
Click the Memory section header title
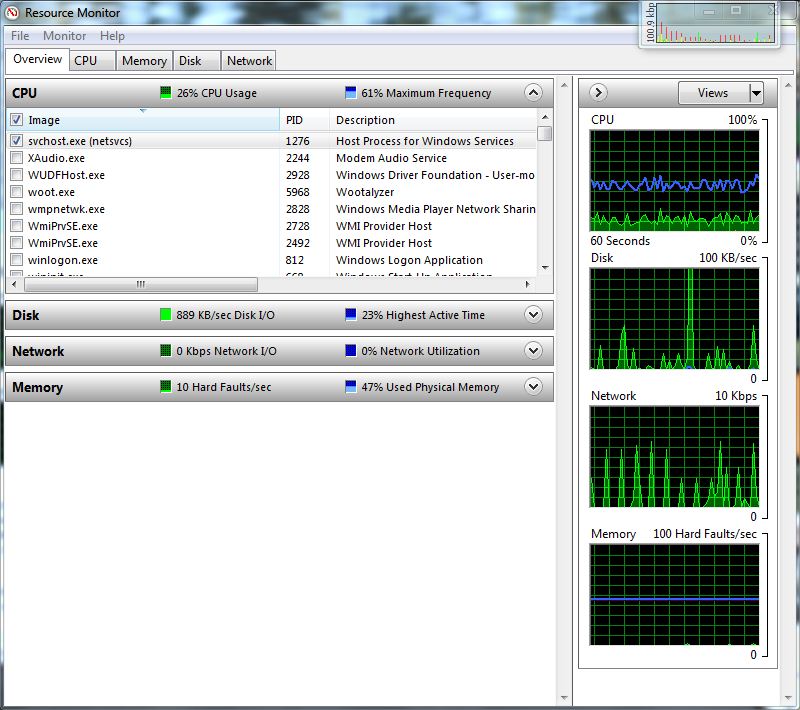[37, 388]
